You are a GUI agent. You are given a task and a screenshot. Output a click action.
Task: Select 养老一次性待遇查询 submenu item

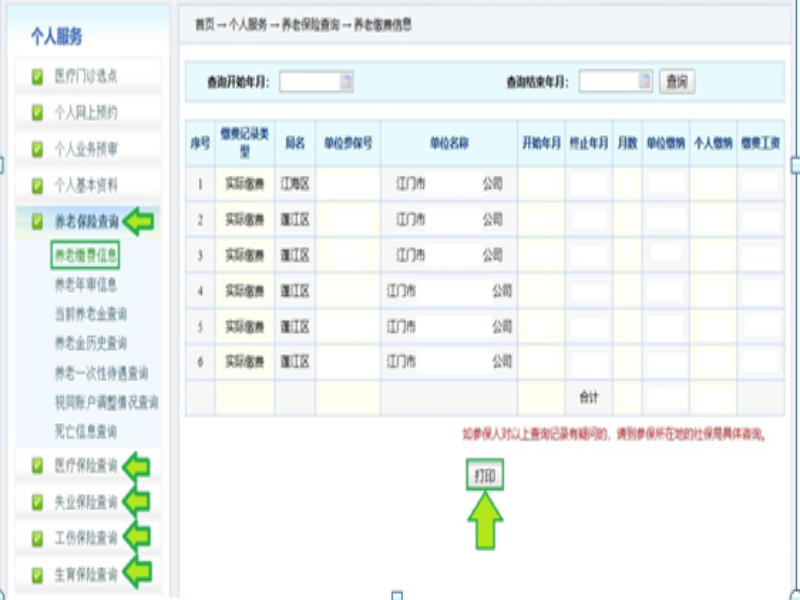tap(101, 373)
